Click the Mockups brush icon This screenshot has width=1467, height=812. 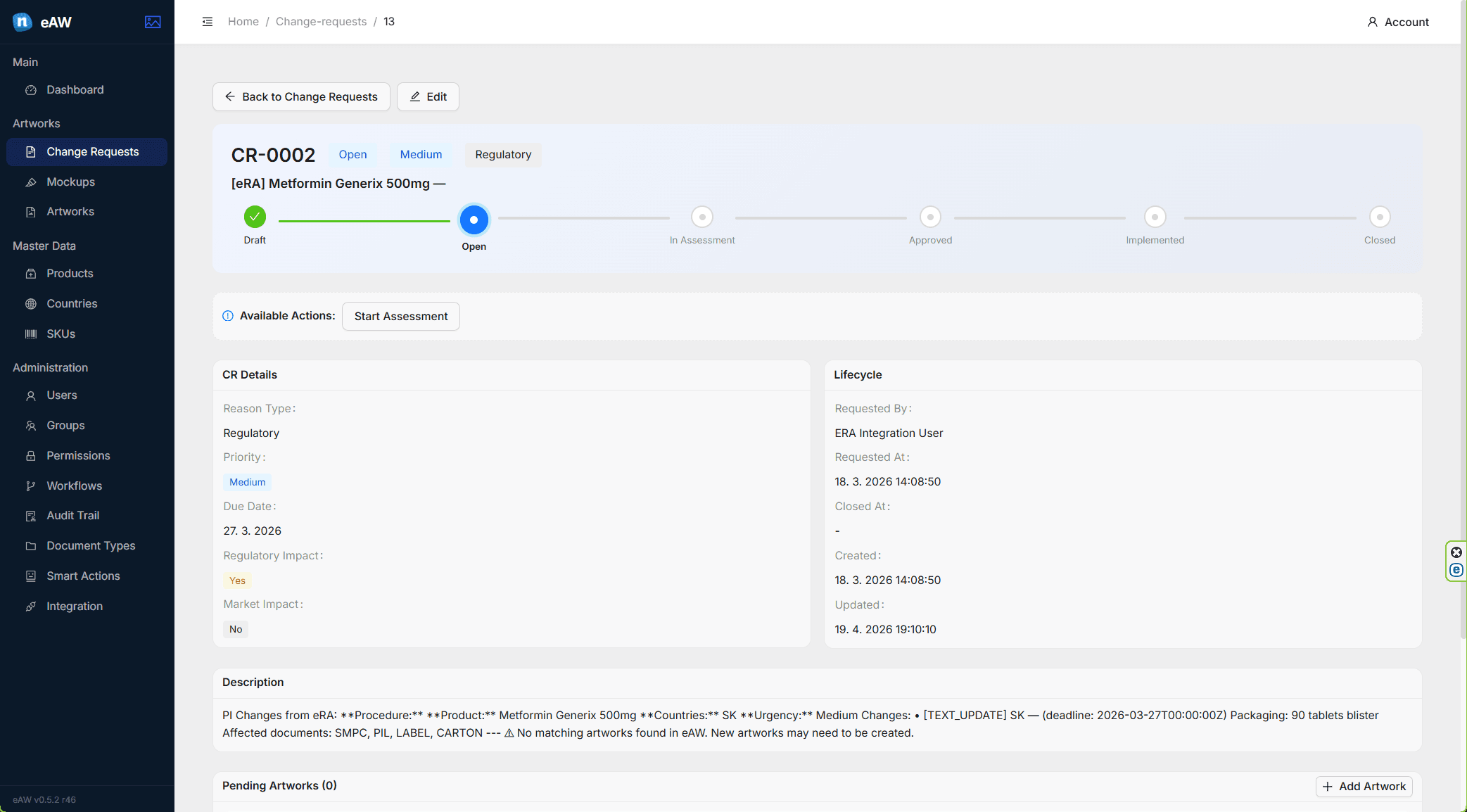pyautogui.click(x=31, y=182)
